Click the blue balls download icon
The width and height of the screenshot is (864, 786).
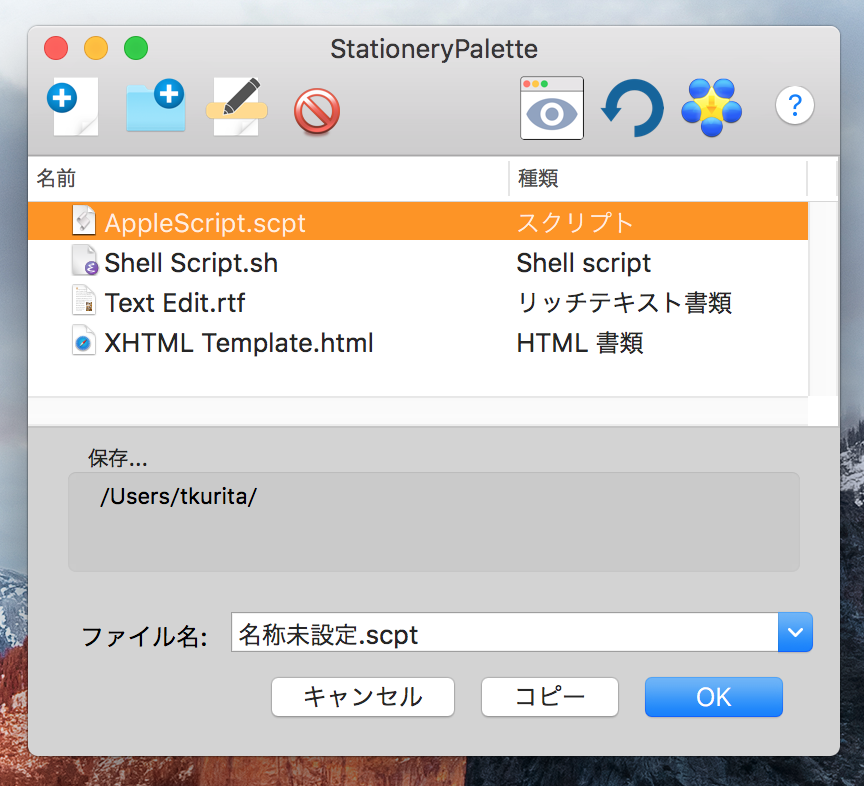(x=711, y=107)
